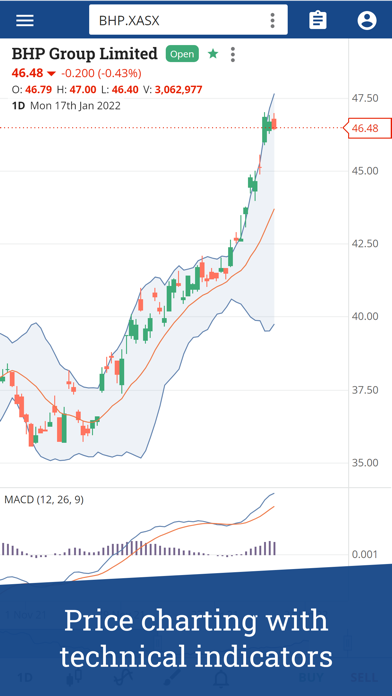Tap the 45.00 price axis label
Image resolution: width=392 pixels, height=696 pixels.
[365, 171]
